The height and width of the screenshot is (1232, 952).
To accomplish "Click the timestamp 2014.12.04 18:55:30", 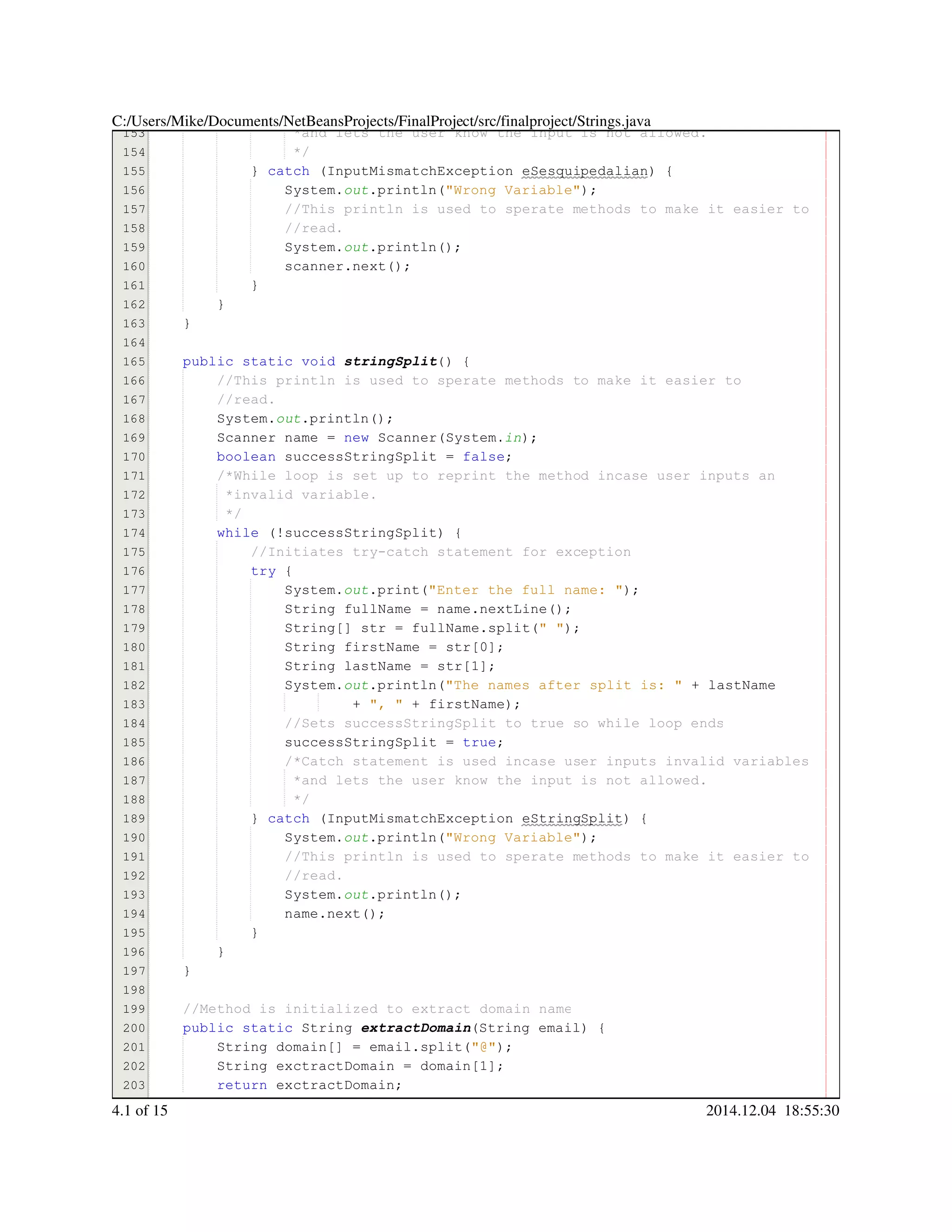I will tap(772, 1110).
